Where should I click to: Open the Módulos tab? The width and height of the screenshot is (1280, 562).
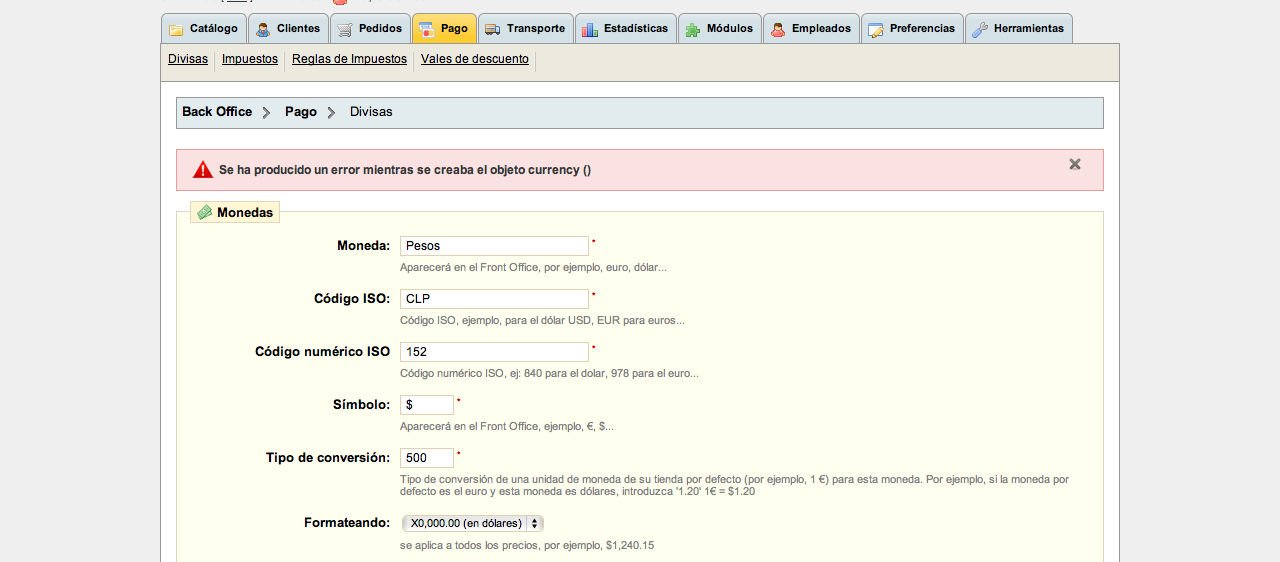720,28
